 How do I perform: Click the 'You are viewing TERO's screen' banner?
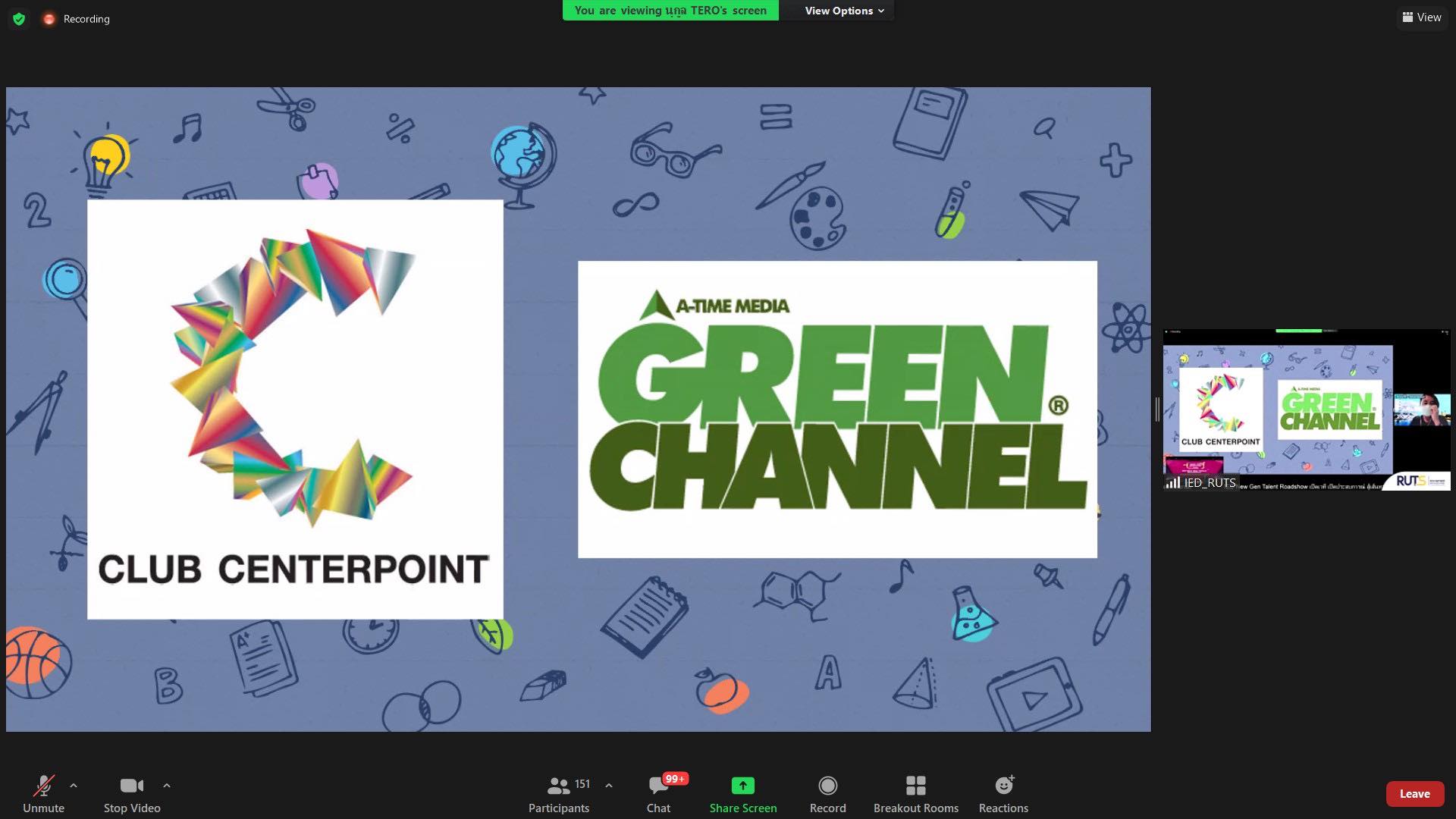pos(670,11)
